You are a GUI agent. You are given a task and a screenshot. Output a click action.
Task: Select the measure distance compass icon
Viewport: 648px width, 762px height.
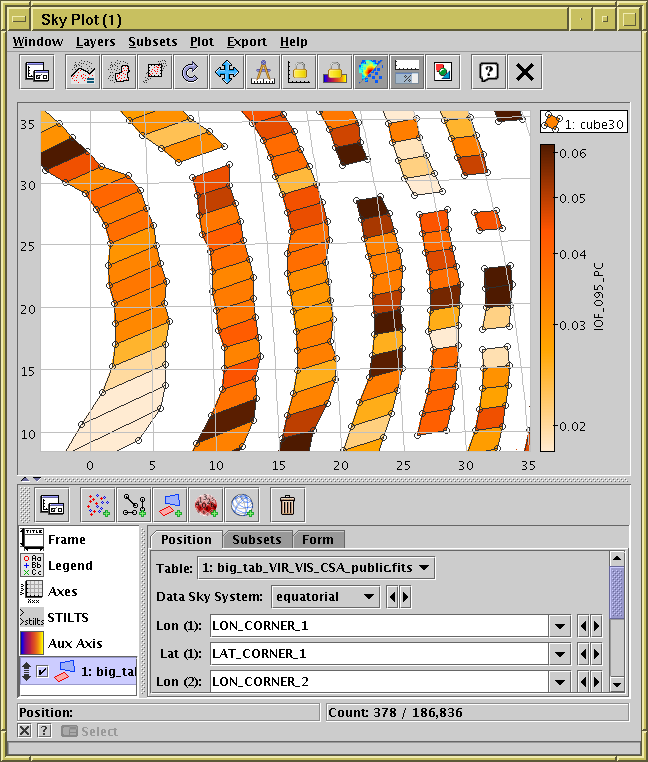click(263, 72)
